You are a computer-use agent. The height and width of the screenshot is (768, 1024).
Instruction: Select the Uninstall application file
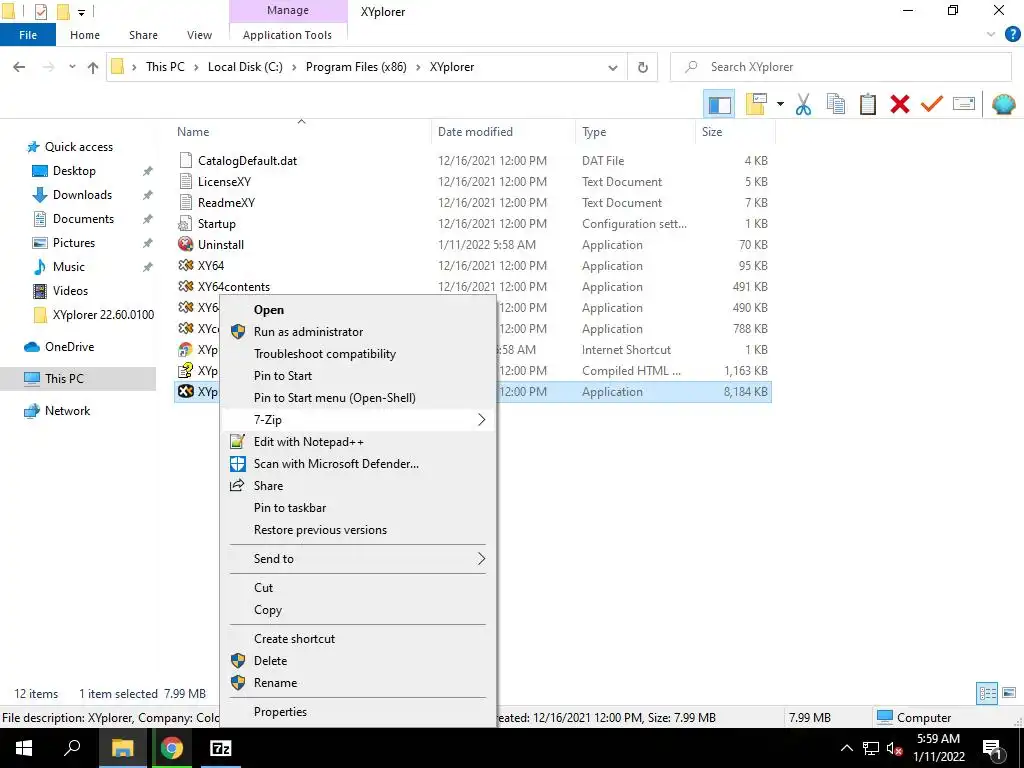click(221, 245)
